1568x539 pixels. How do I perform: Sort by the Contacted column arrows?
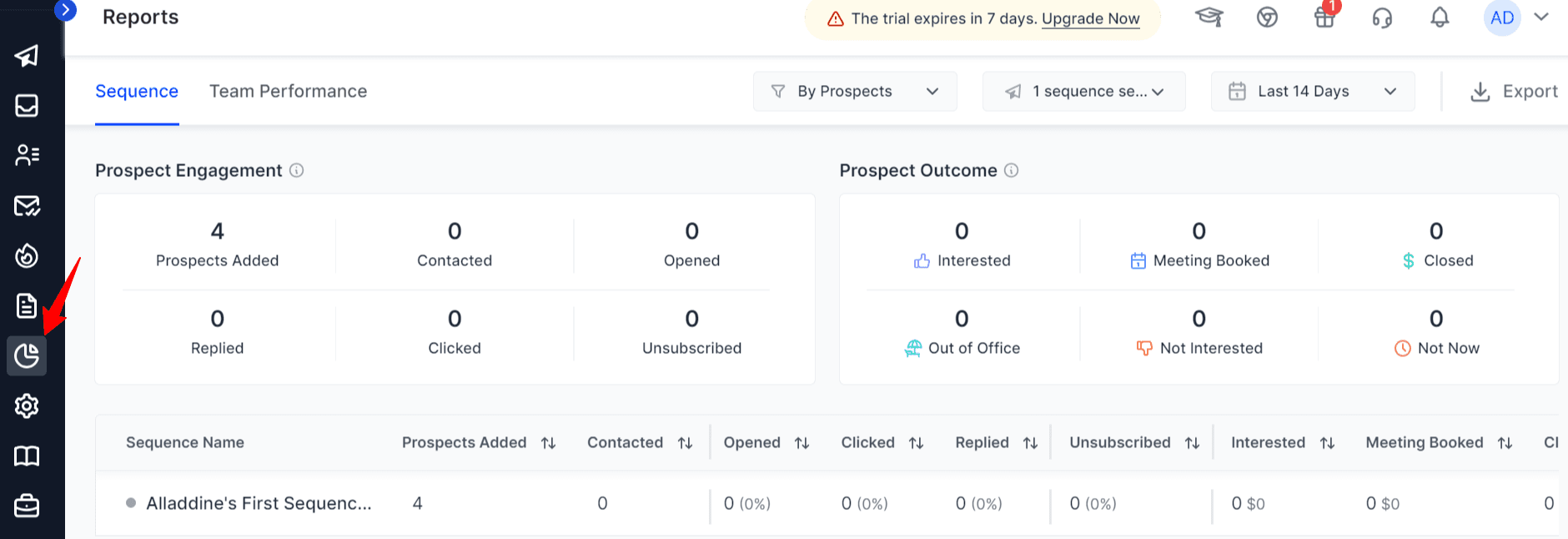click(685, 443)
